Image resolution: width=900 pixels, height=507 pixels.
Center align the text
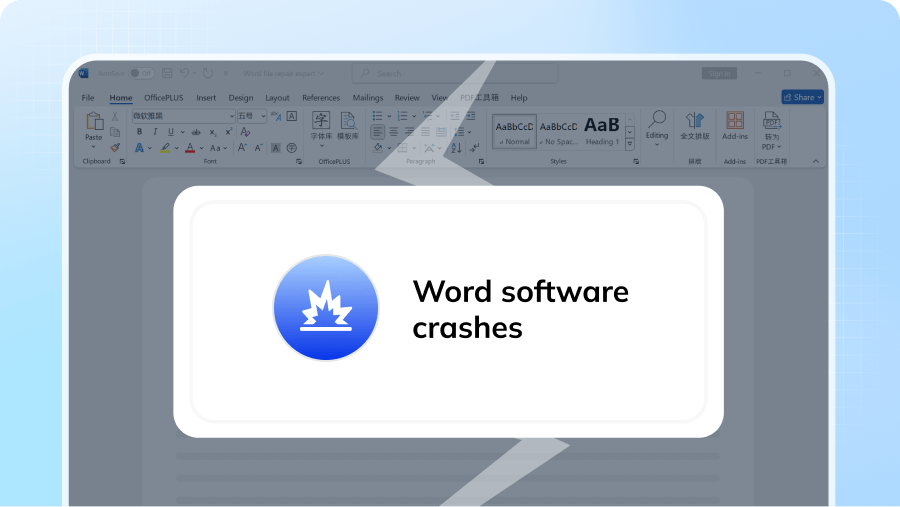[393, 132]
